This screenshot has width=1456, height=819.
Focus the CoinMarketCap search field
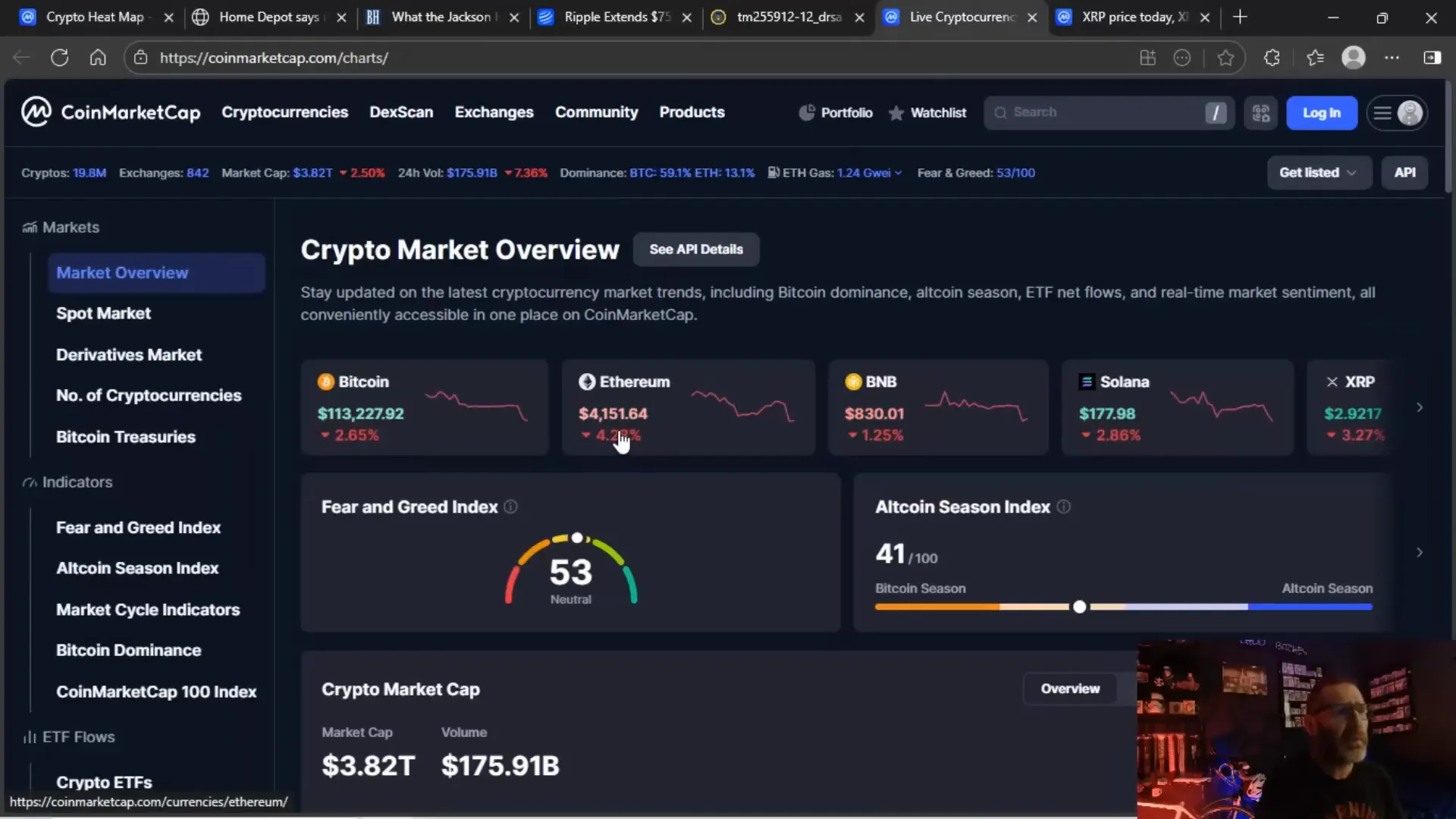pyautogui.click(x=1109, y=113)
